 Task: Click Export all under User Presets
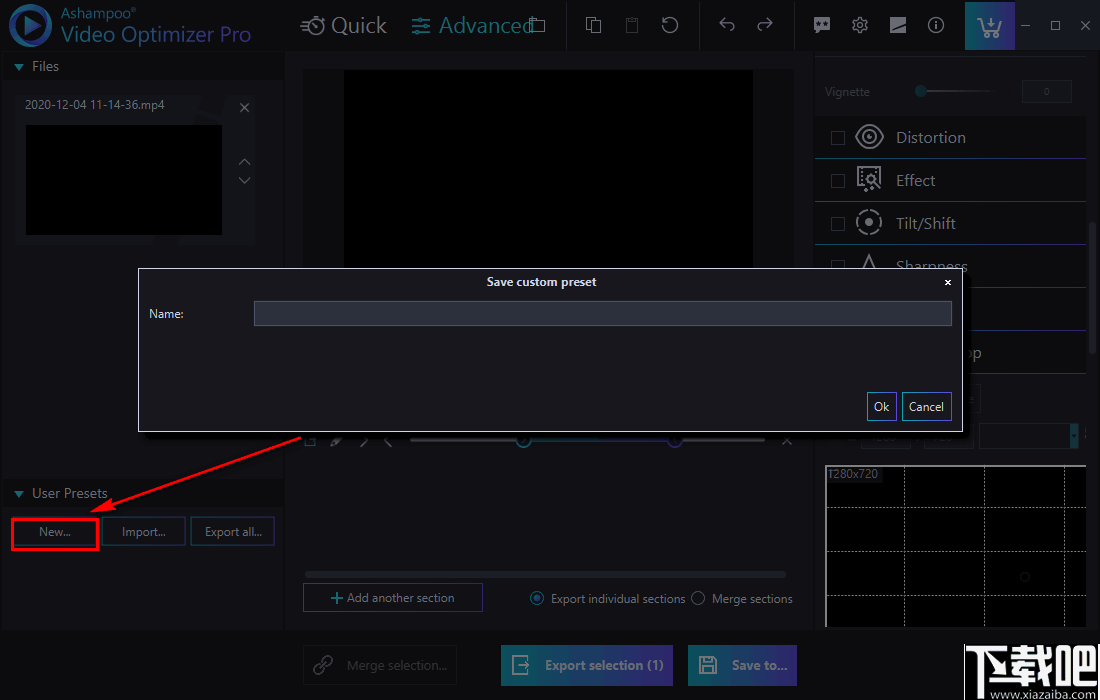tap(232, 531)
